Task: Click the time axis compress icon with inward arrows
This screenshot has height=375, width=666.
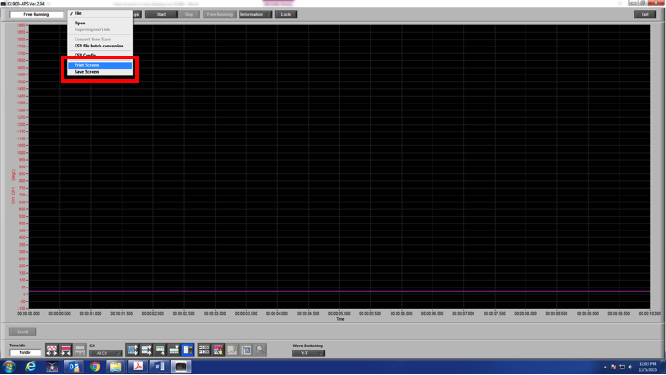Action: pyautogui.click(x=65, y=350)
